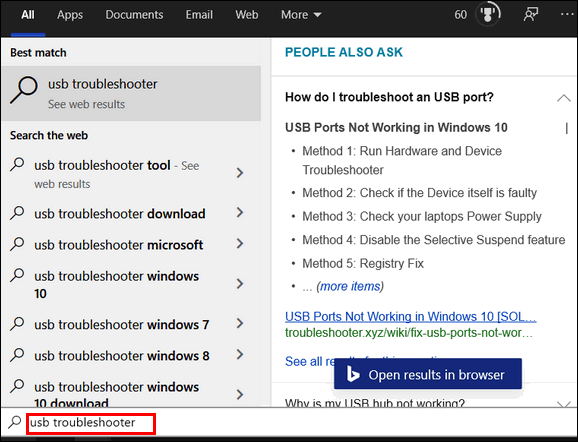Click the feedback person icon
578x442 pixels.
point(530,15)
